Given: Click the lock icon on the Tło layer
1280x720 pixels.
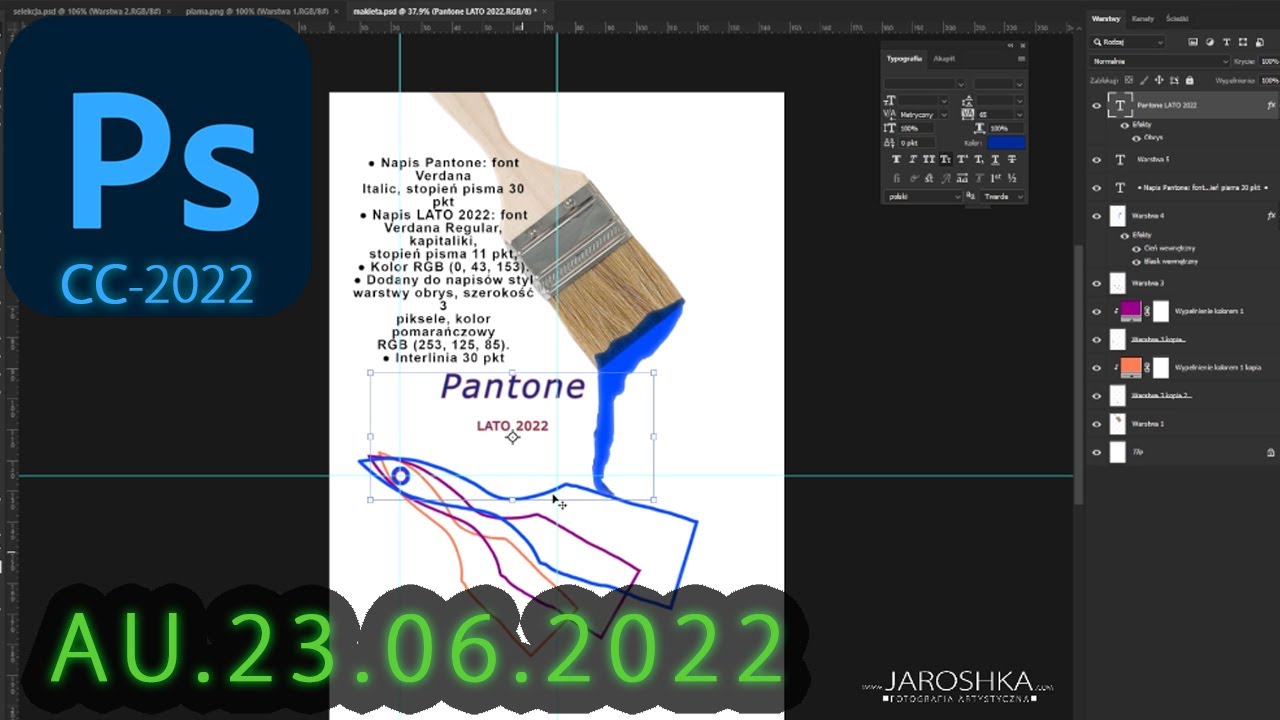Looking at the screenshot, I should coord(1271,453).
